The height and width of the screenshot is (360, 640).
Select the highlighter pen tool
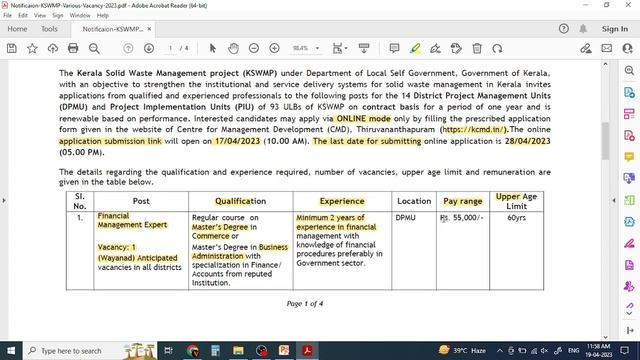point(416,49)
